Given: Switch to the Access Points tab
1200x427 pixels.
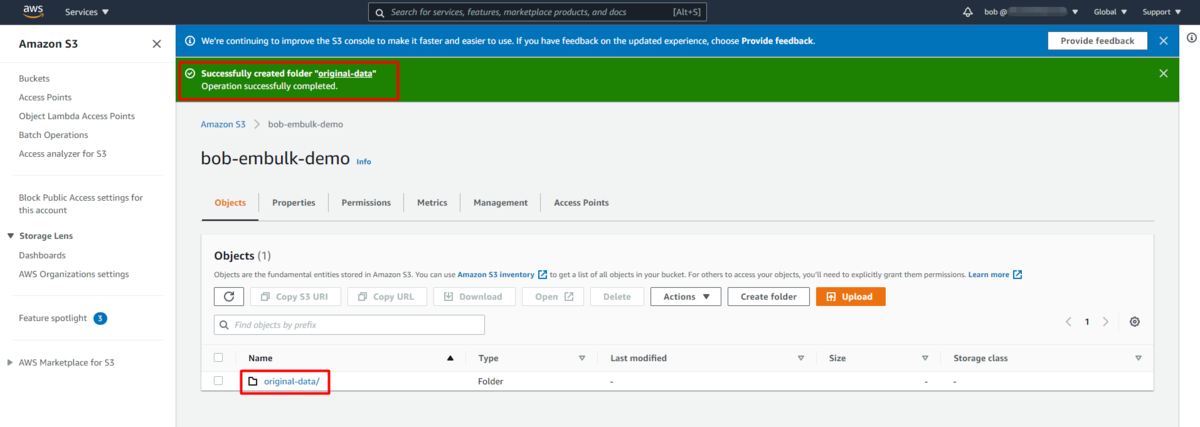Looking at the screenshot, I should (x=581, y=202).
